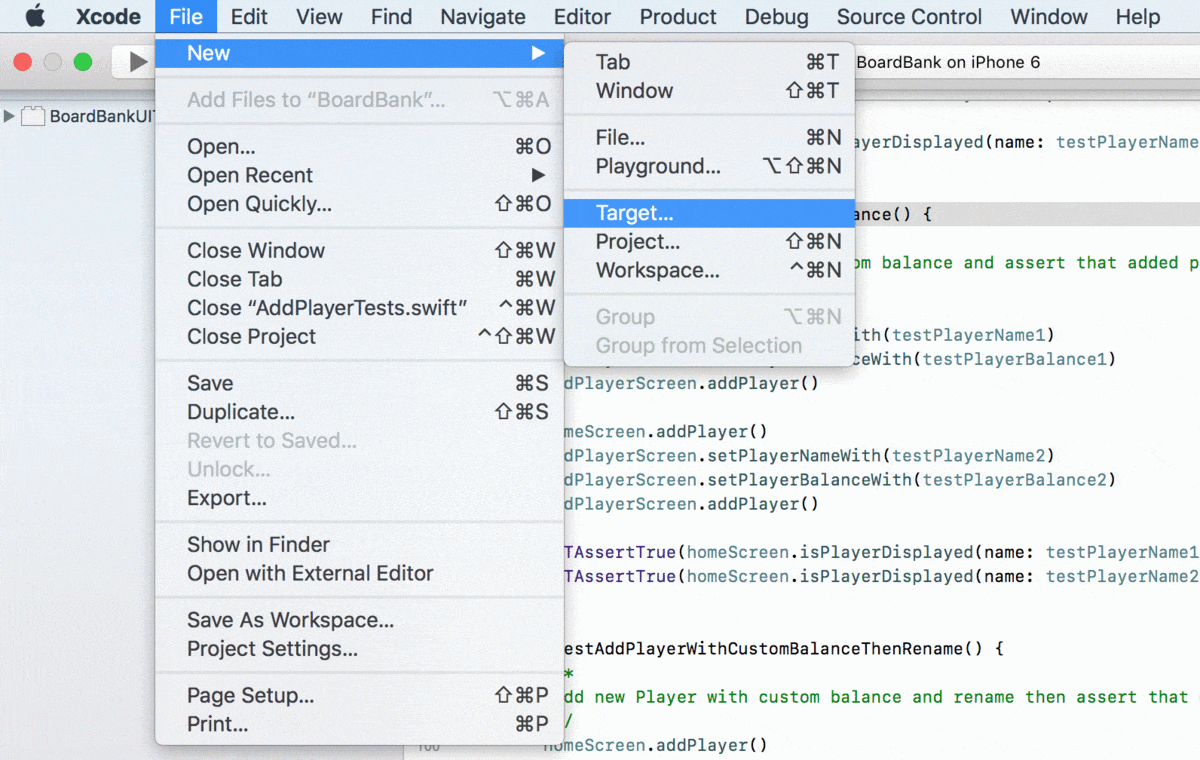Open the Help menu
This screenshot has height=760, width=1200.
click(x=1138, y=16)
